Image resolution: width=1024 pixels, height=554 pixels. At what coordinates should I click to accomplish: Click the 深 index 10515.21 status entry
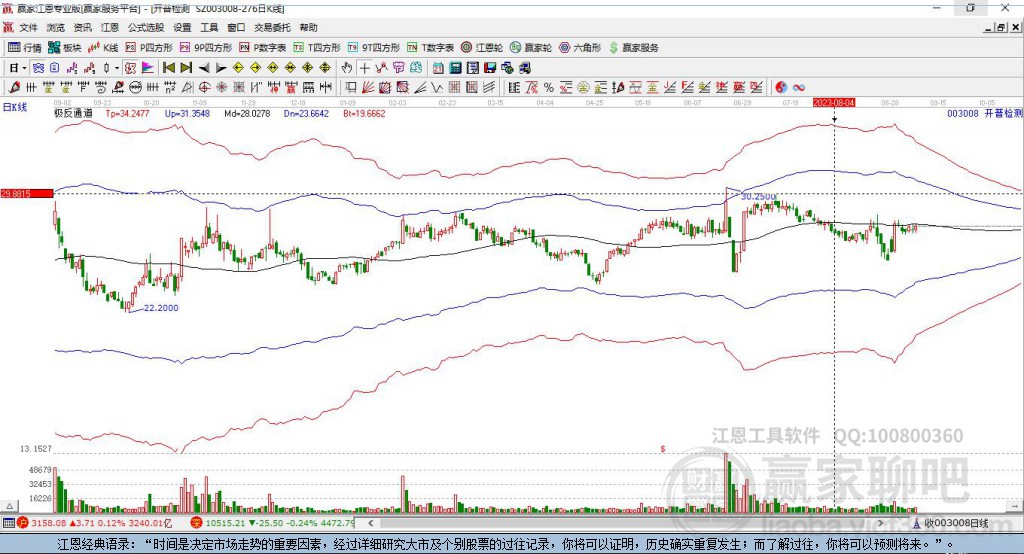pyautogui.click(x=272, y=523)
